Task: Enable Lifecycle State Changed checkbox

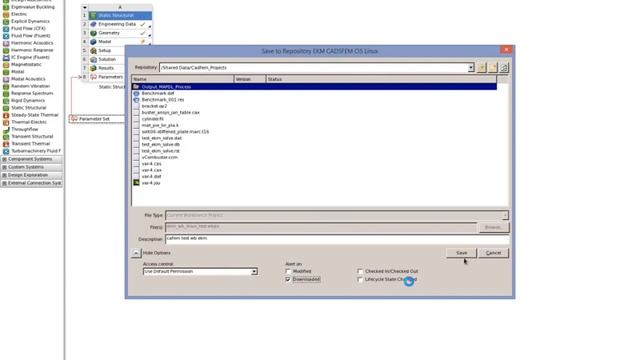Action: click(360, 280)
